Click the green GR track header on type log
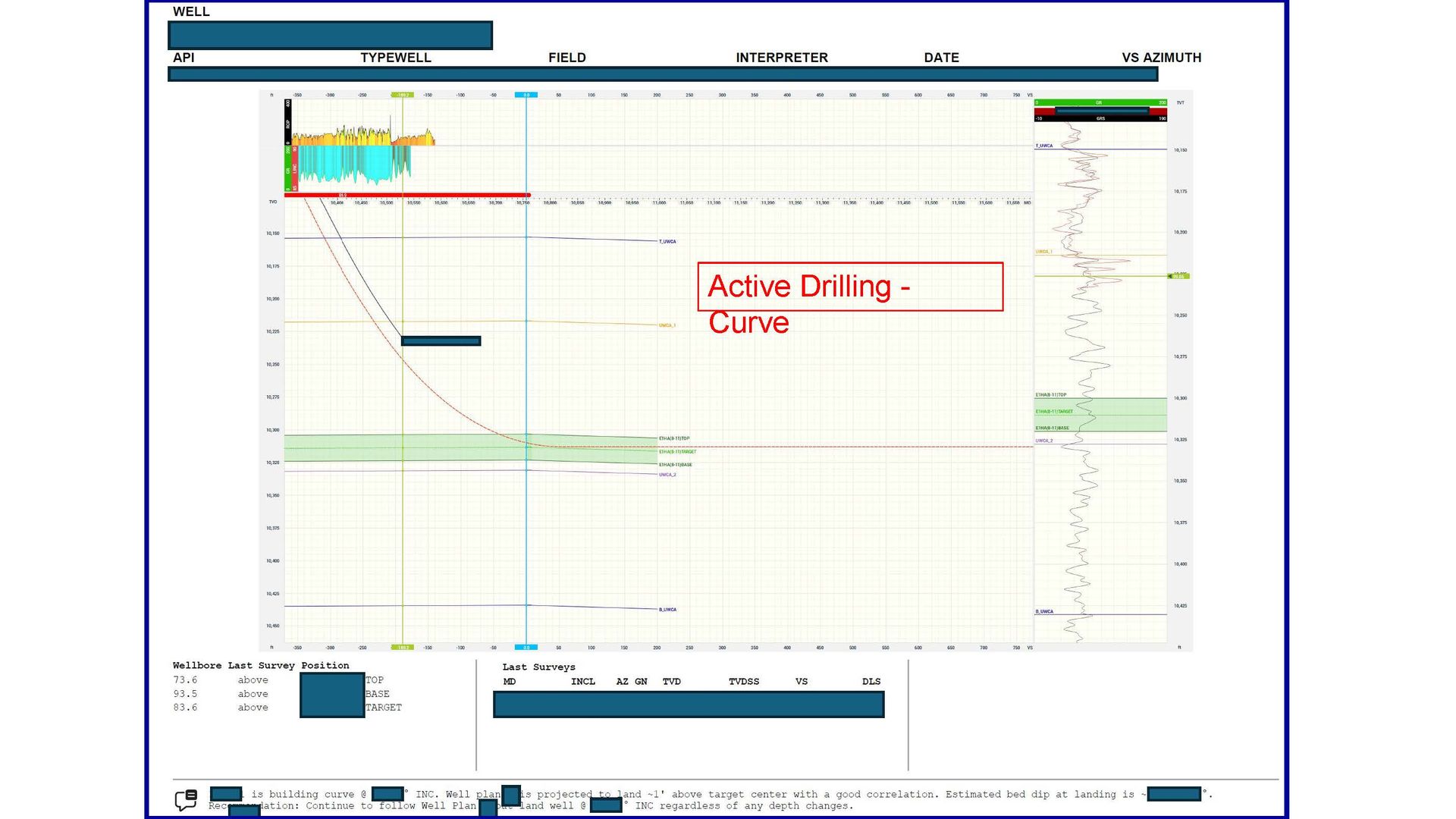Viewport: 1456px width, 819px height. tap(1100, 102)
